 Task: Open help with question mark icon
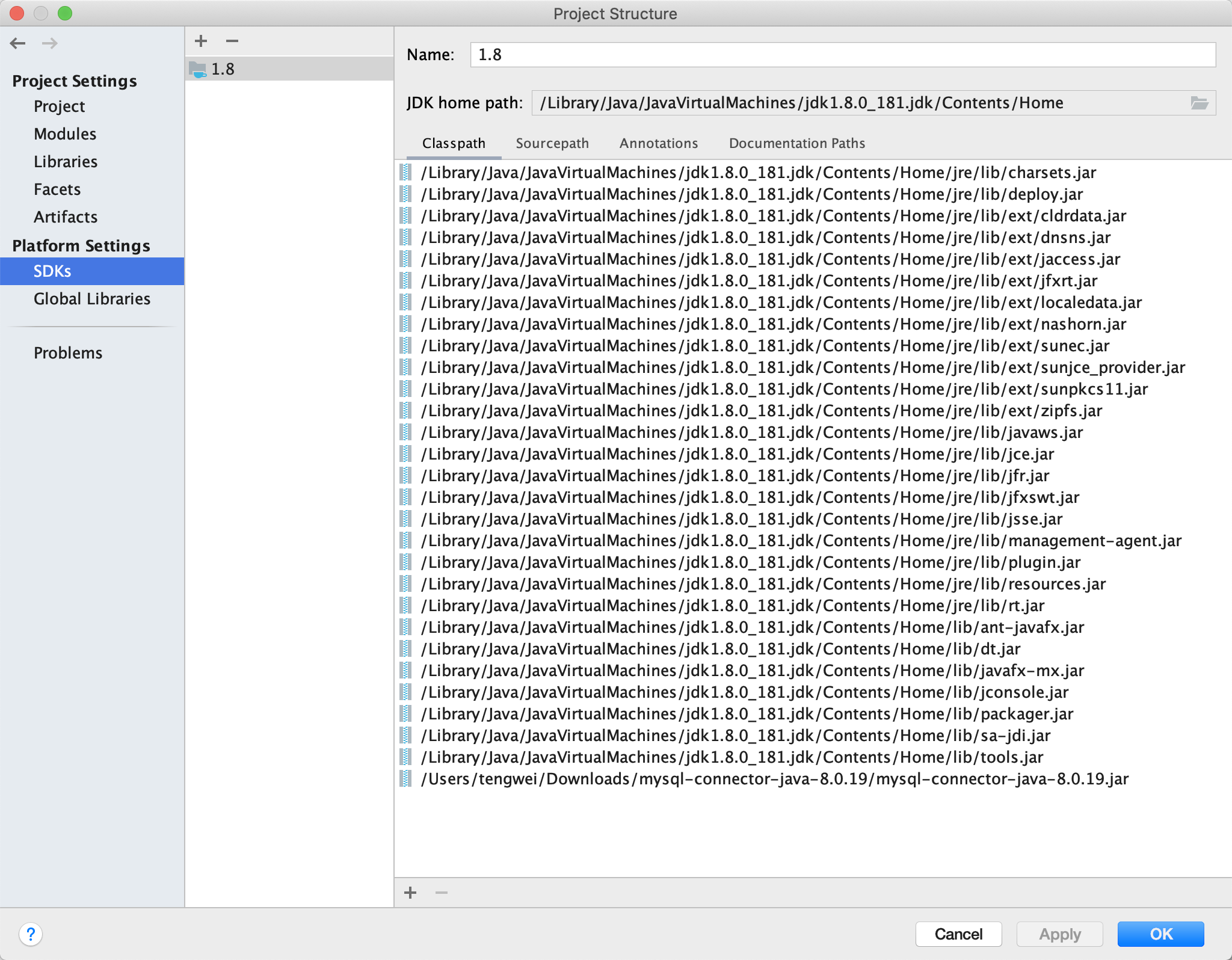(30, 934)
